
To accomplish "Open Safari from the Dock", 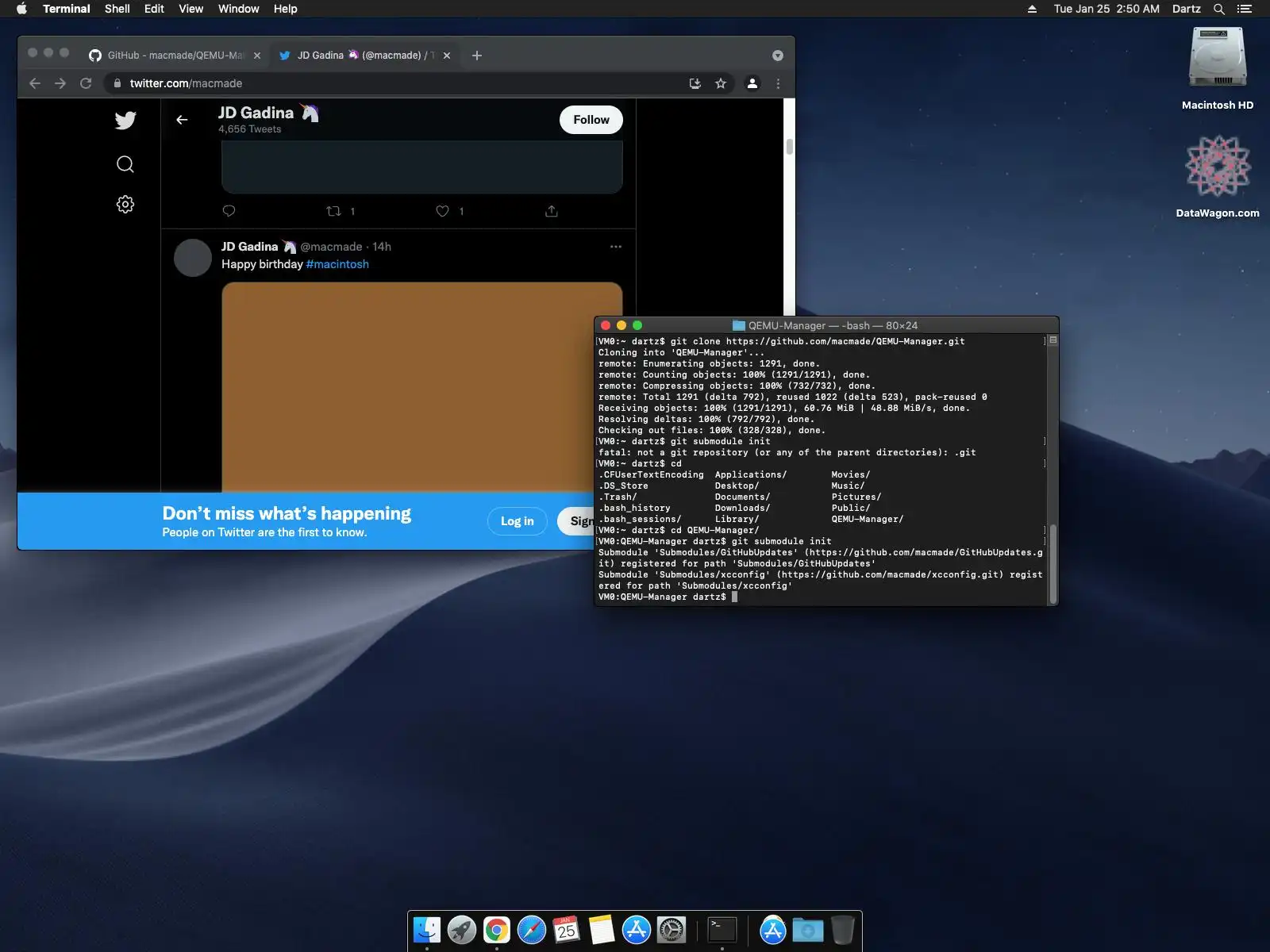I will point(532,930).
